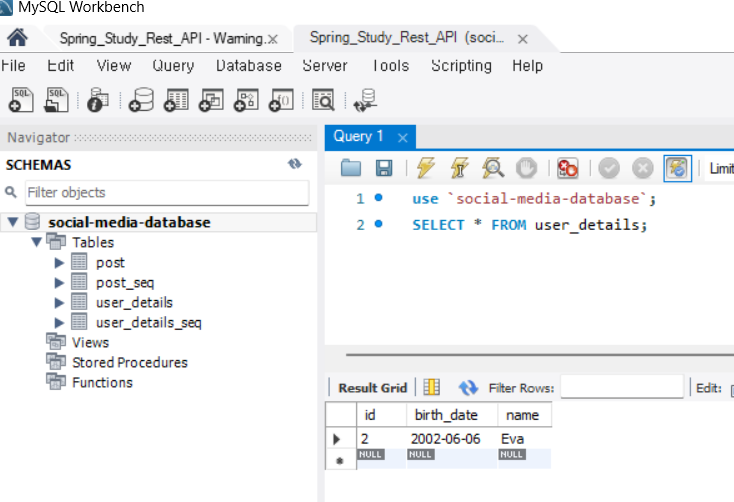The width and height of the screenshot is (734, 502).
Task: Select the 2002-06-06 birth date cell
Action: click(452, 438)
